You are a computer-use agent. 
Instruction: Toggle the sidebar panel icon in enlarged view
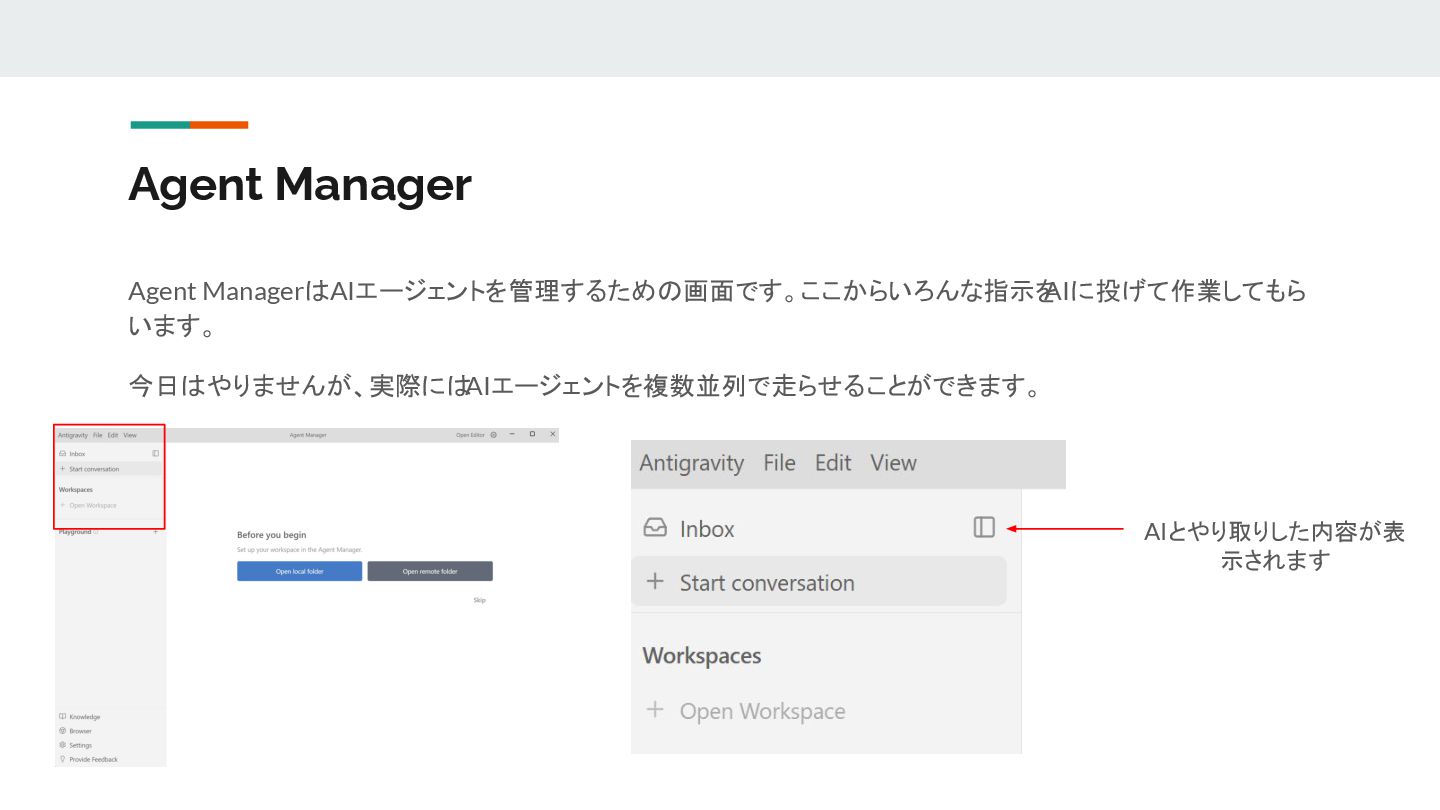tap(984, 527)
